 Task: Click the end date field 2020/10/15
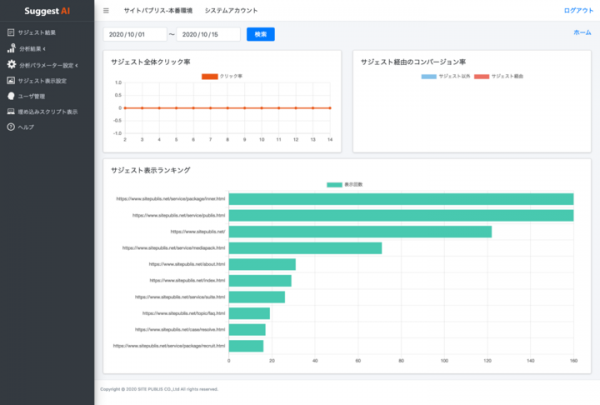click(x=209, y=34)
